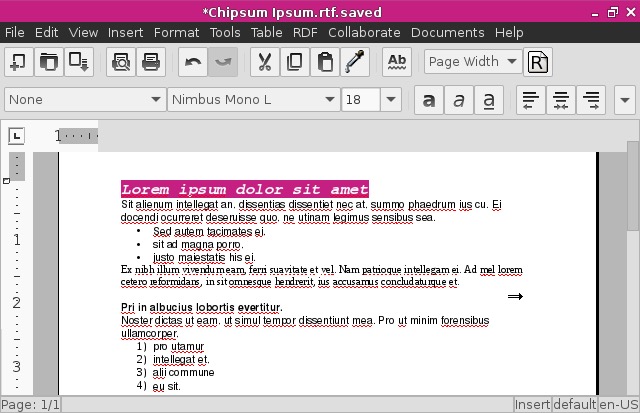Select the Format Painter tool
This screenshot has width=640, height=413.
click(x=355, y=61)
